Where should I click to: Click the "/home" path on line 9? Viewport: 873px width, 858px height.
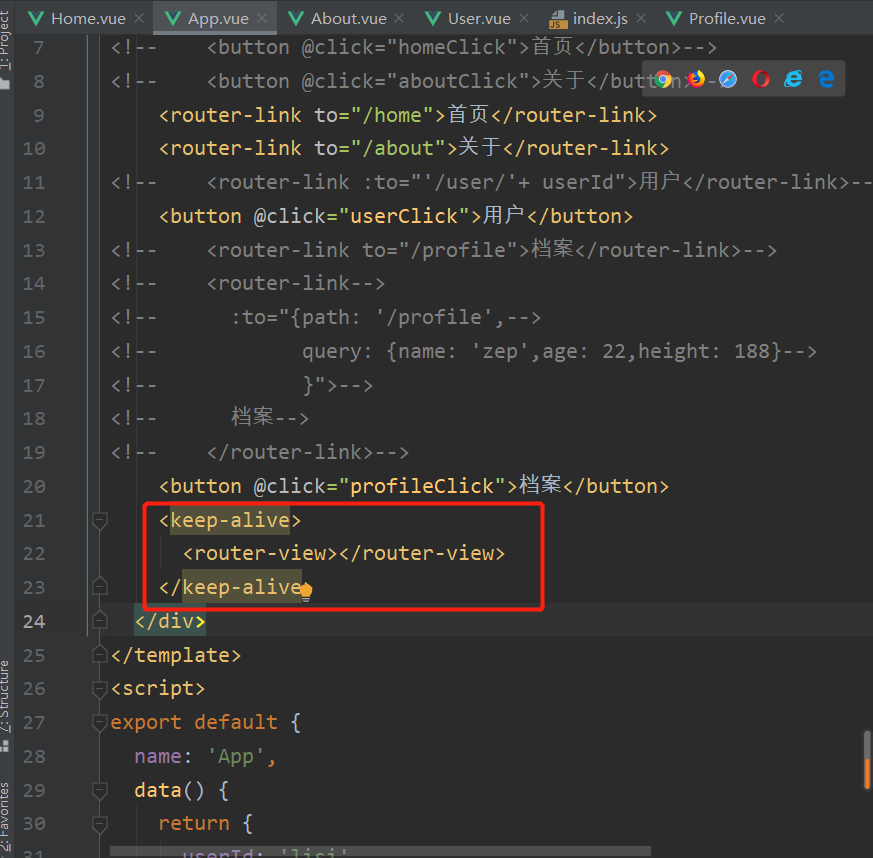pyautogui.click(x=398, y=115)
